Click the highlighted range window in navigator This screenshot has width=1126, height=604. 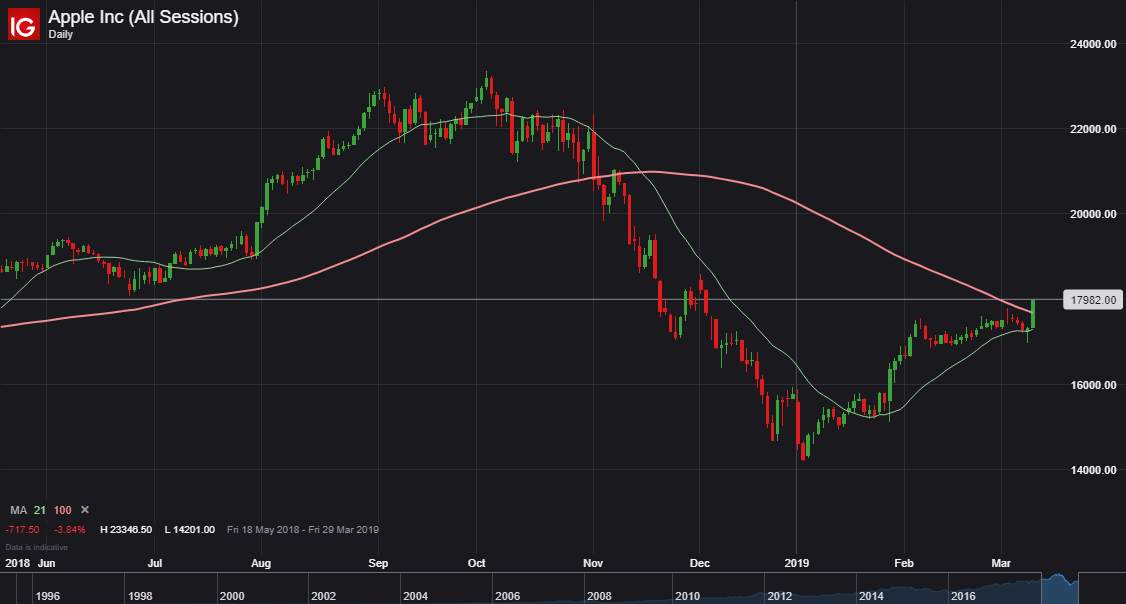click(1060, 588)
